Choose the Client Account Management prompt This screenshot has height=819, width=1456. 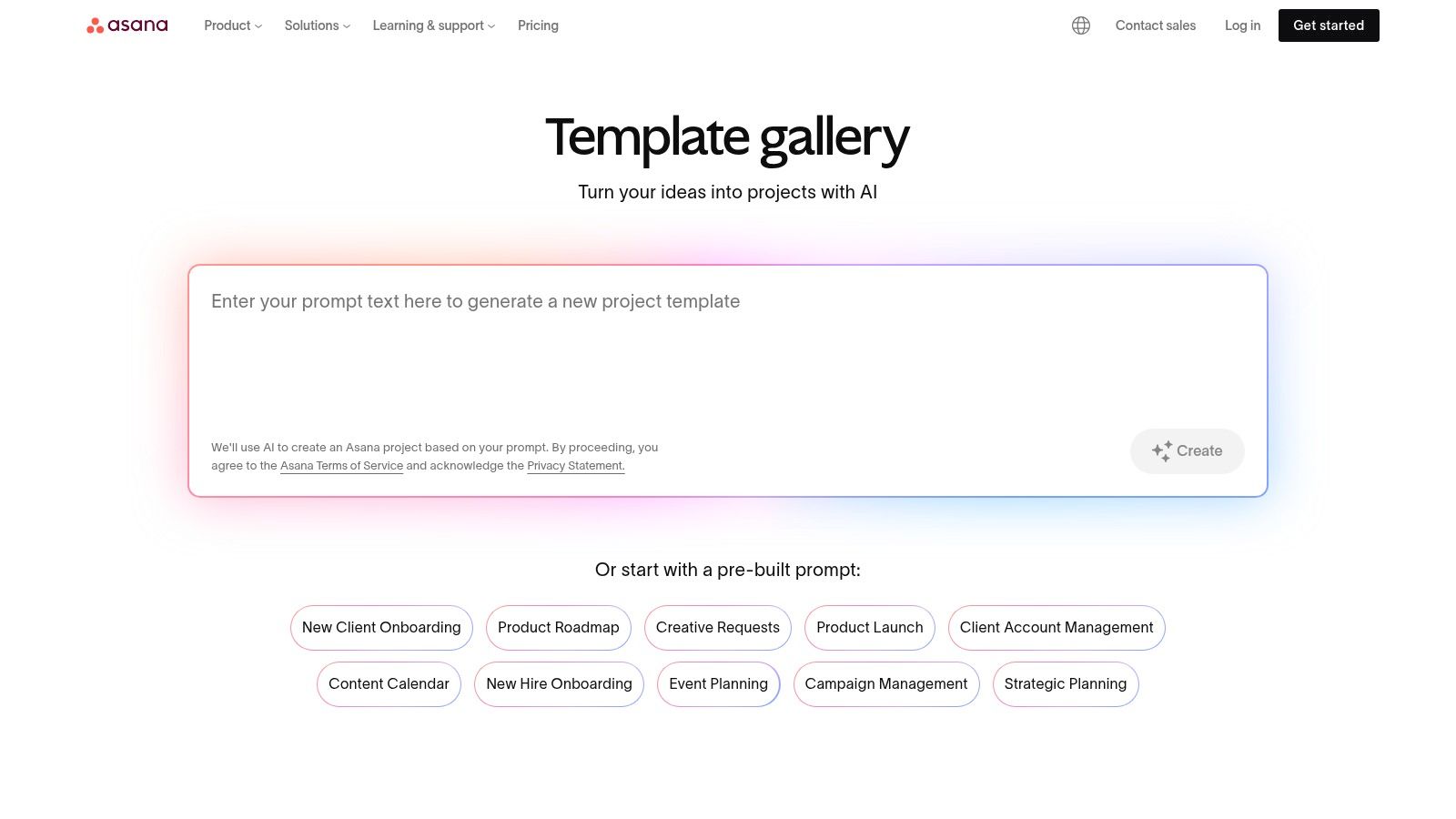point(1056,627)
